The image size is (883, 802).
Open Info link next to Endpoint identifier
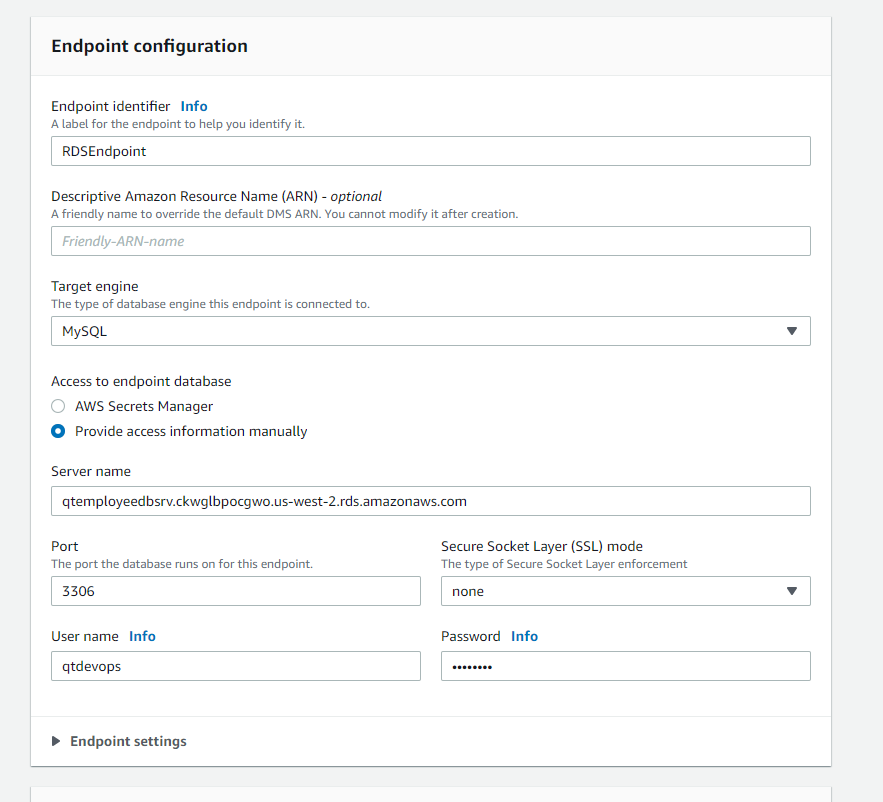pyautogui.click(x=194, y=106)
